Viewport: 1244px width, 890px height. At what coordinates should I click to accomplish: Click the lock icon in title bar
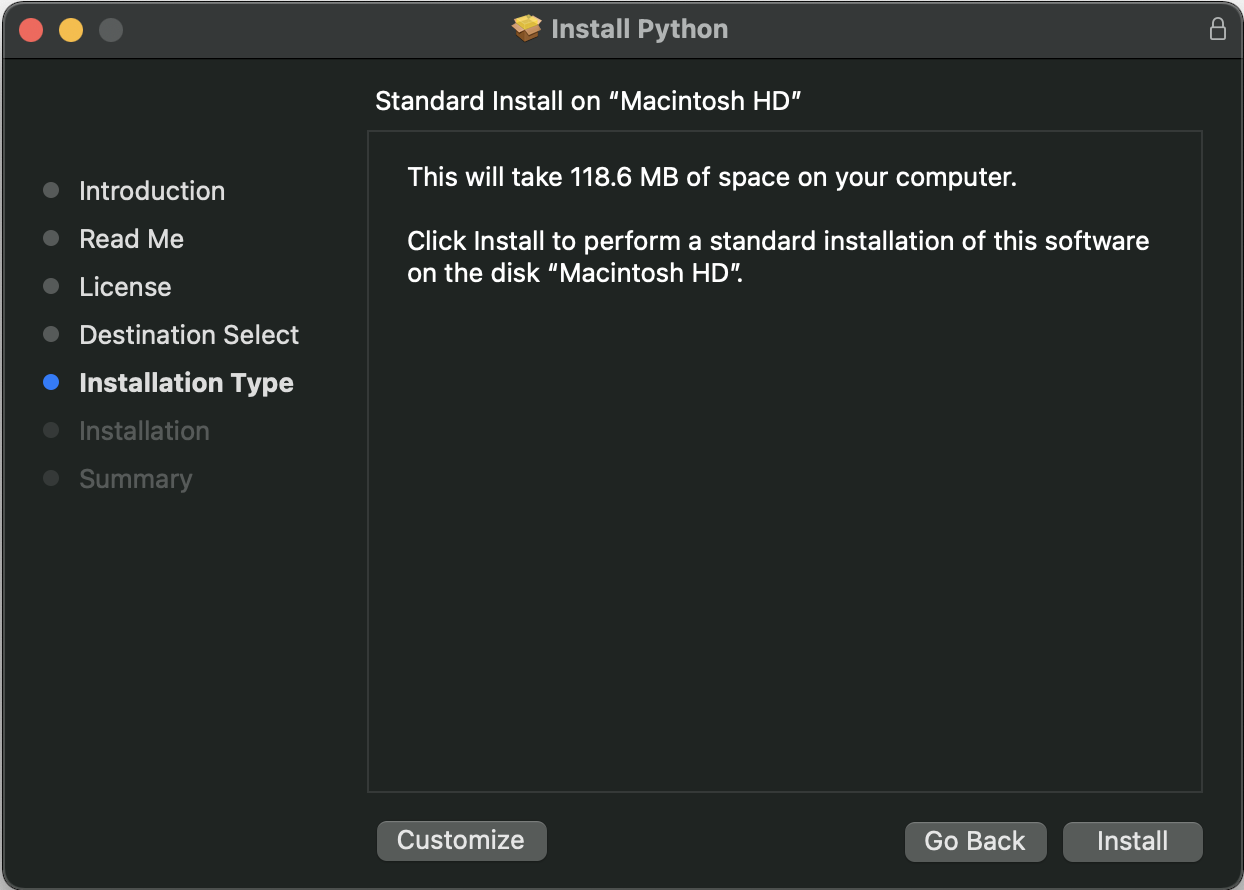[1217, 29]
